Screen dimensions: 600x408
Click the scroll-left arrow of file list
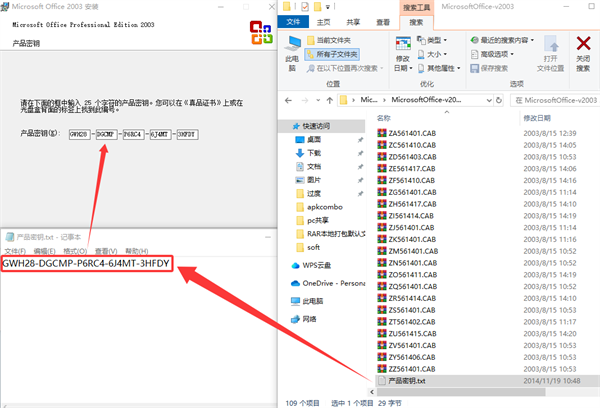click(372, 392)
